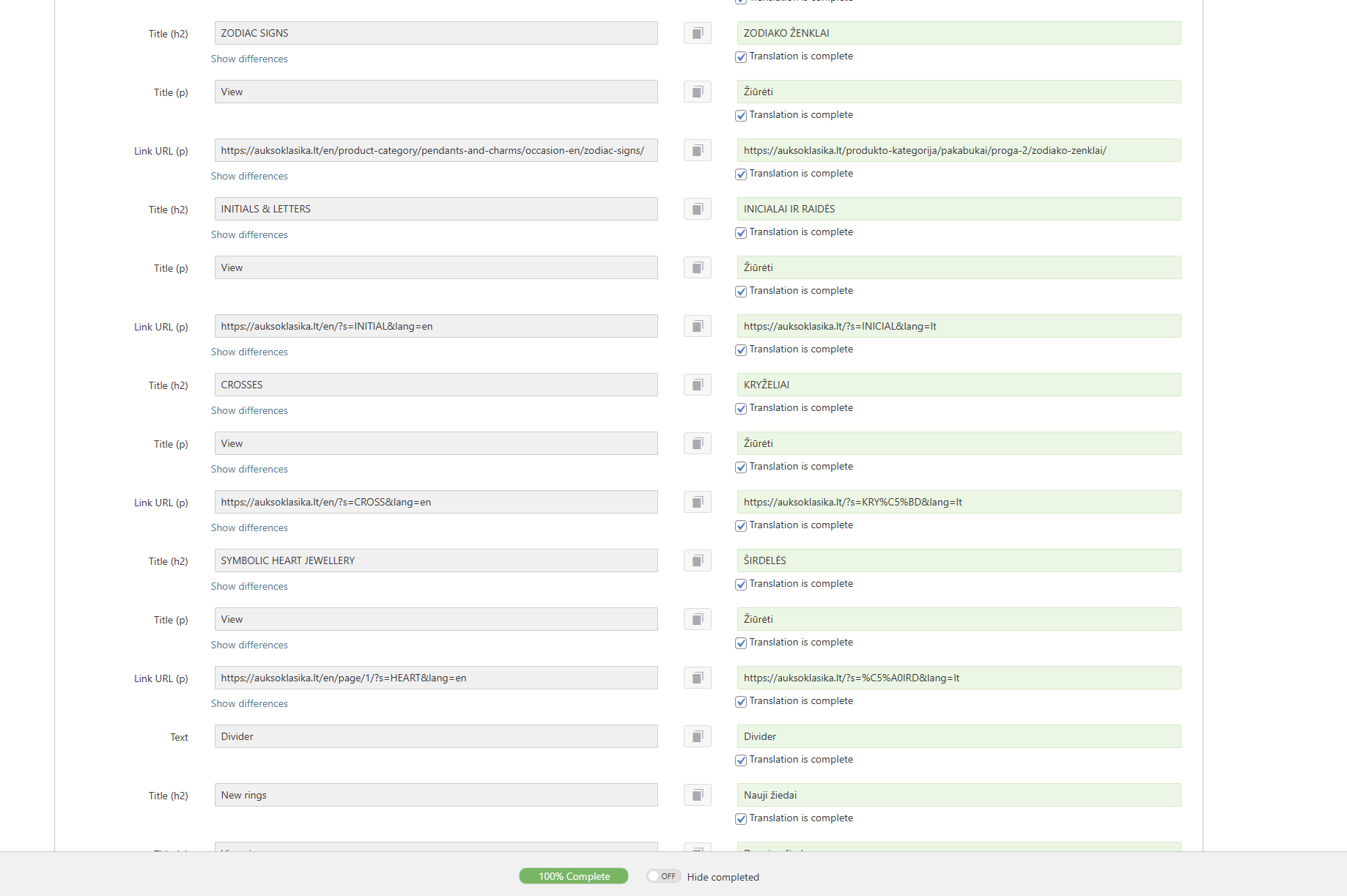The height and width of the screenshot is (896, 1347).
Task: Toggle translation complete under KRYŽELIAI
Action: pyautogui.click(x=741, y=409)
